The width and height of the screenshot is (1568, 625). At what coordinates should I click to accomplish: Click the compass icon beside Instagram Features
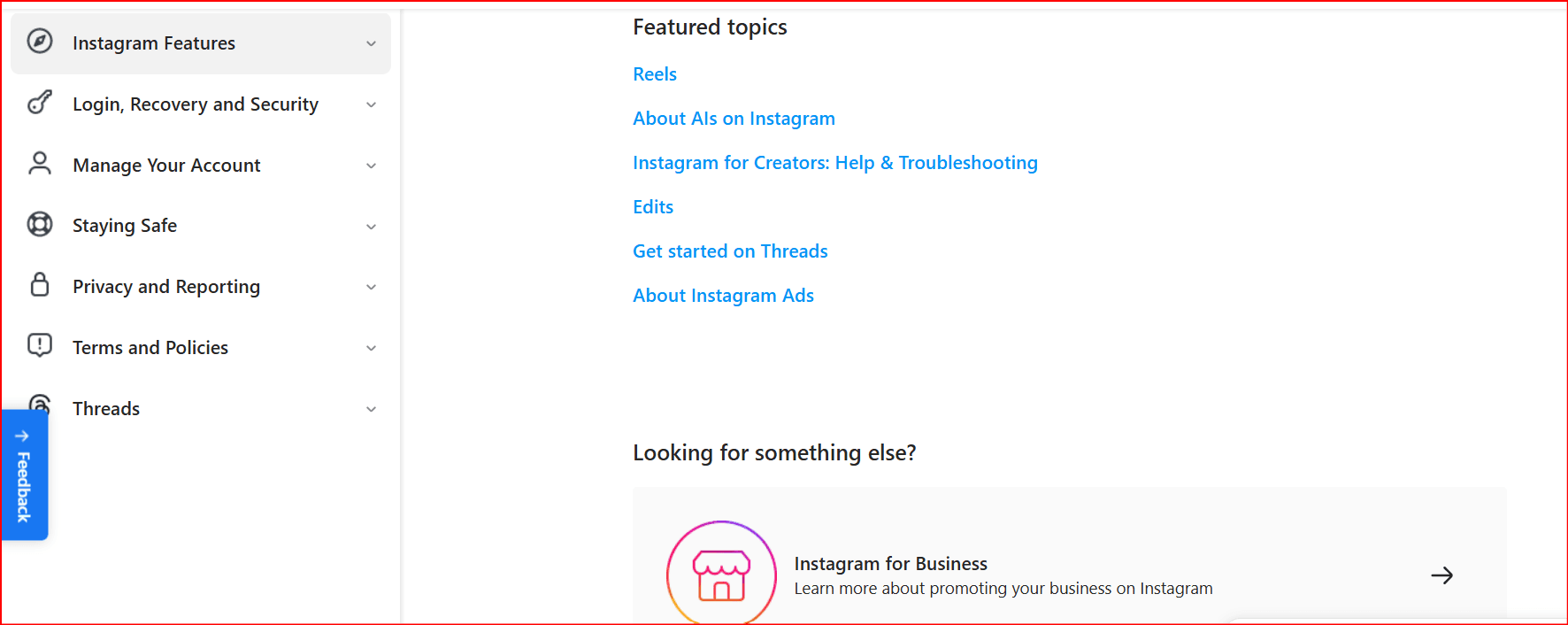click(40, 42)
